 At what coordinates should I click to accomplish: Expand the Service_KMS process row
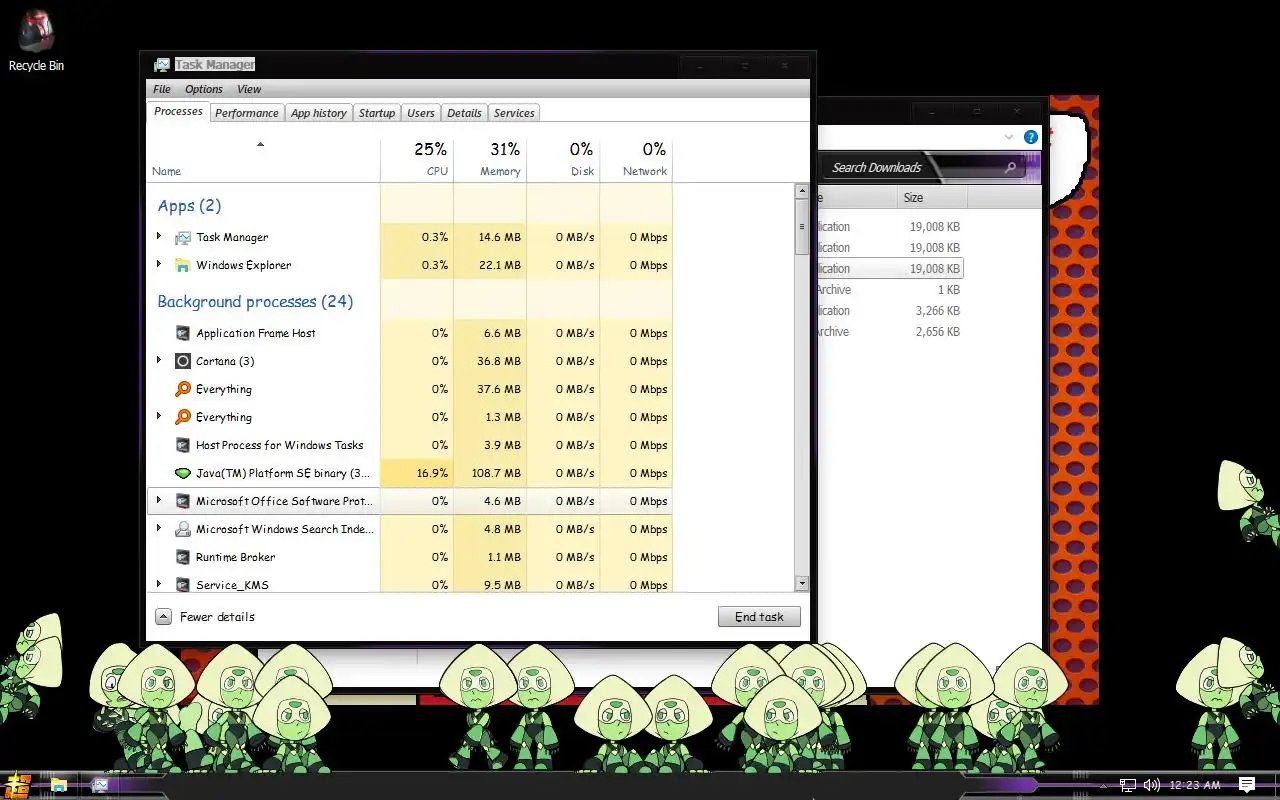pos(159,585)
